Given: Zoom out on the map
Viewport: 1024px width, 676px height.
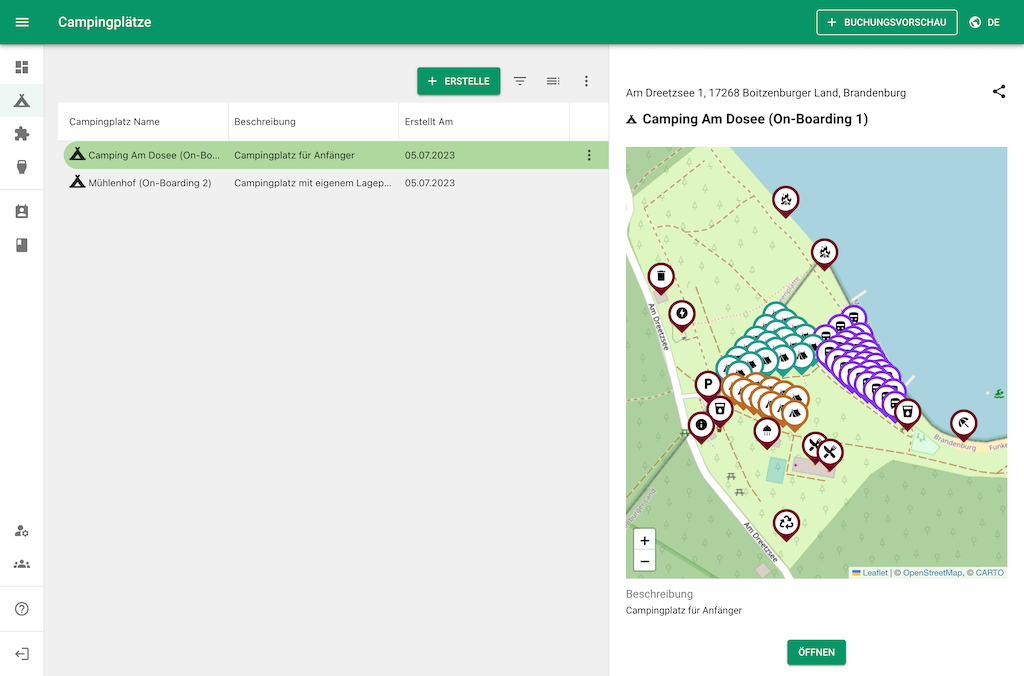Looking at the screenshot, I should coord(645,561).
